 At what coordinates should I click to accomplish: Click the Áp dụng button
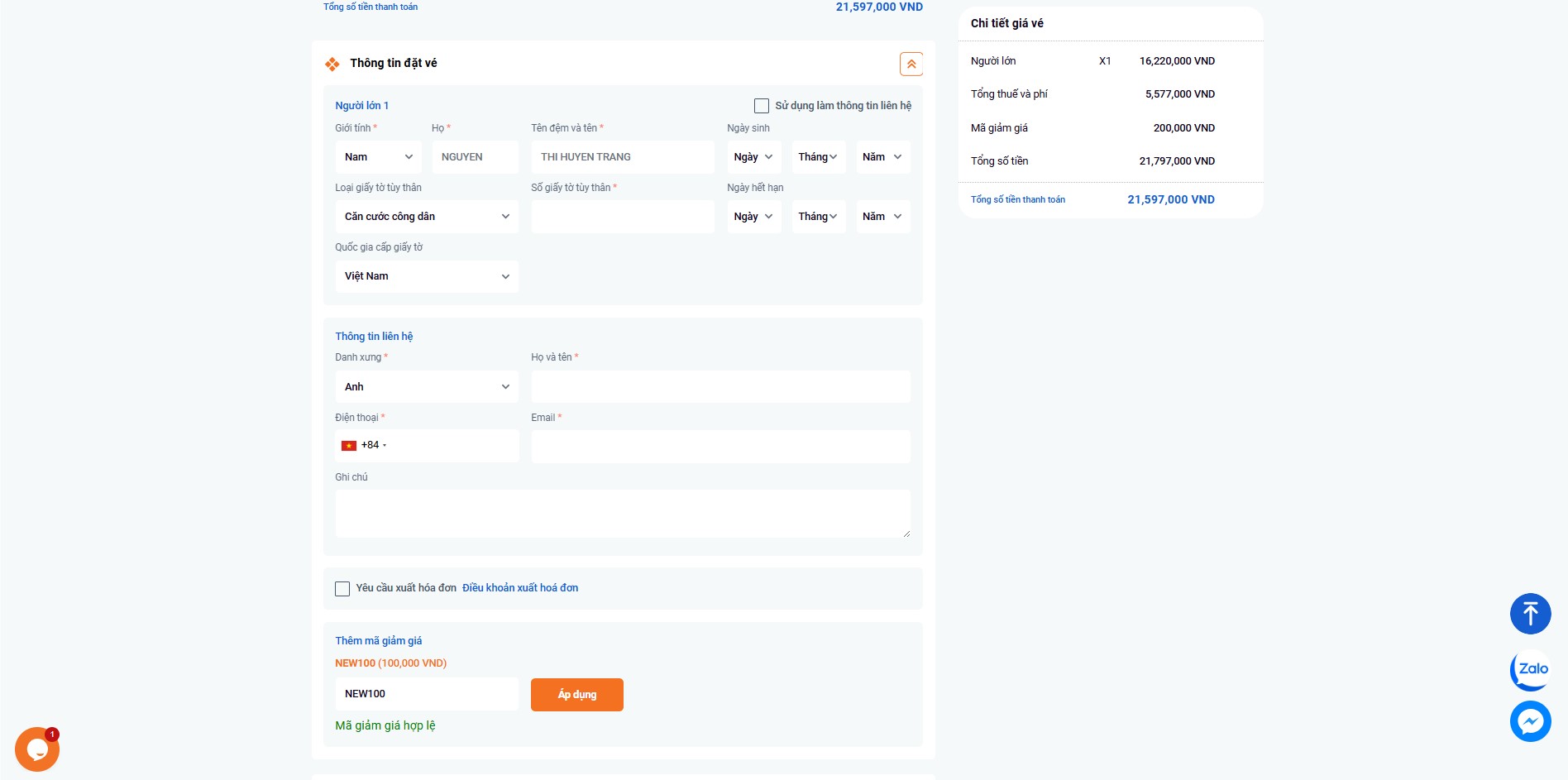[576, 695]
